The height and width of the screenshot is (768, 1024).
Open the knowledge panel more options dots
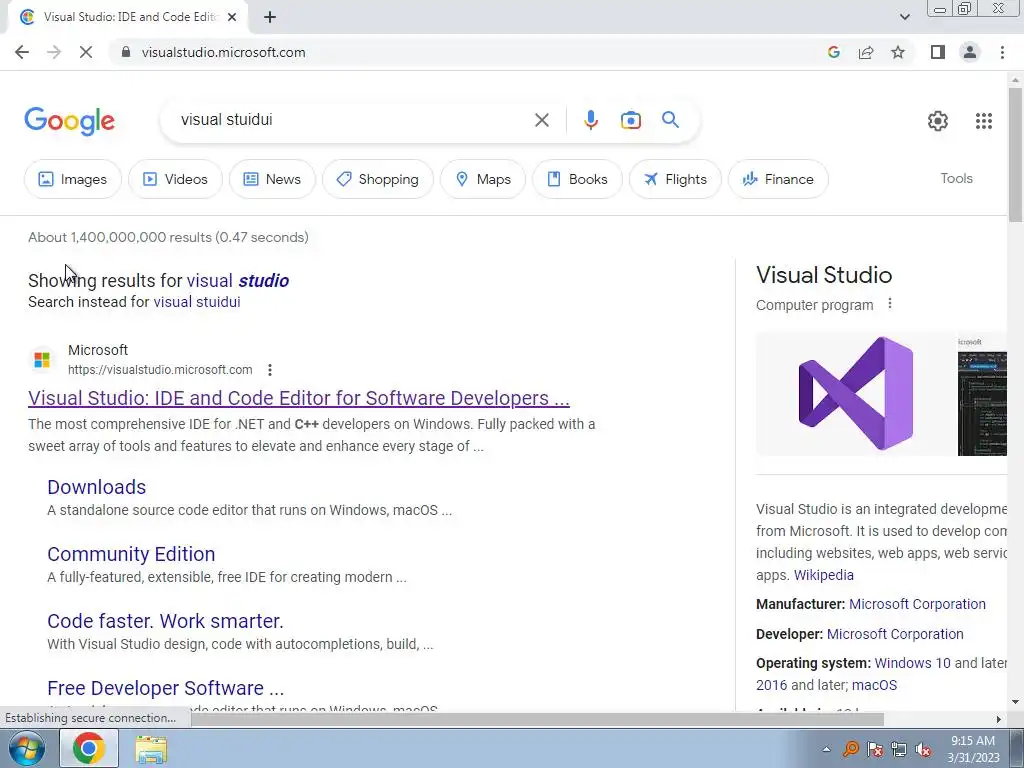(x=889, y=304)
